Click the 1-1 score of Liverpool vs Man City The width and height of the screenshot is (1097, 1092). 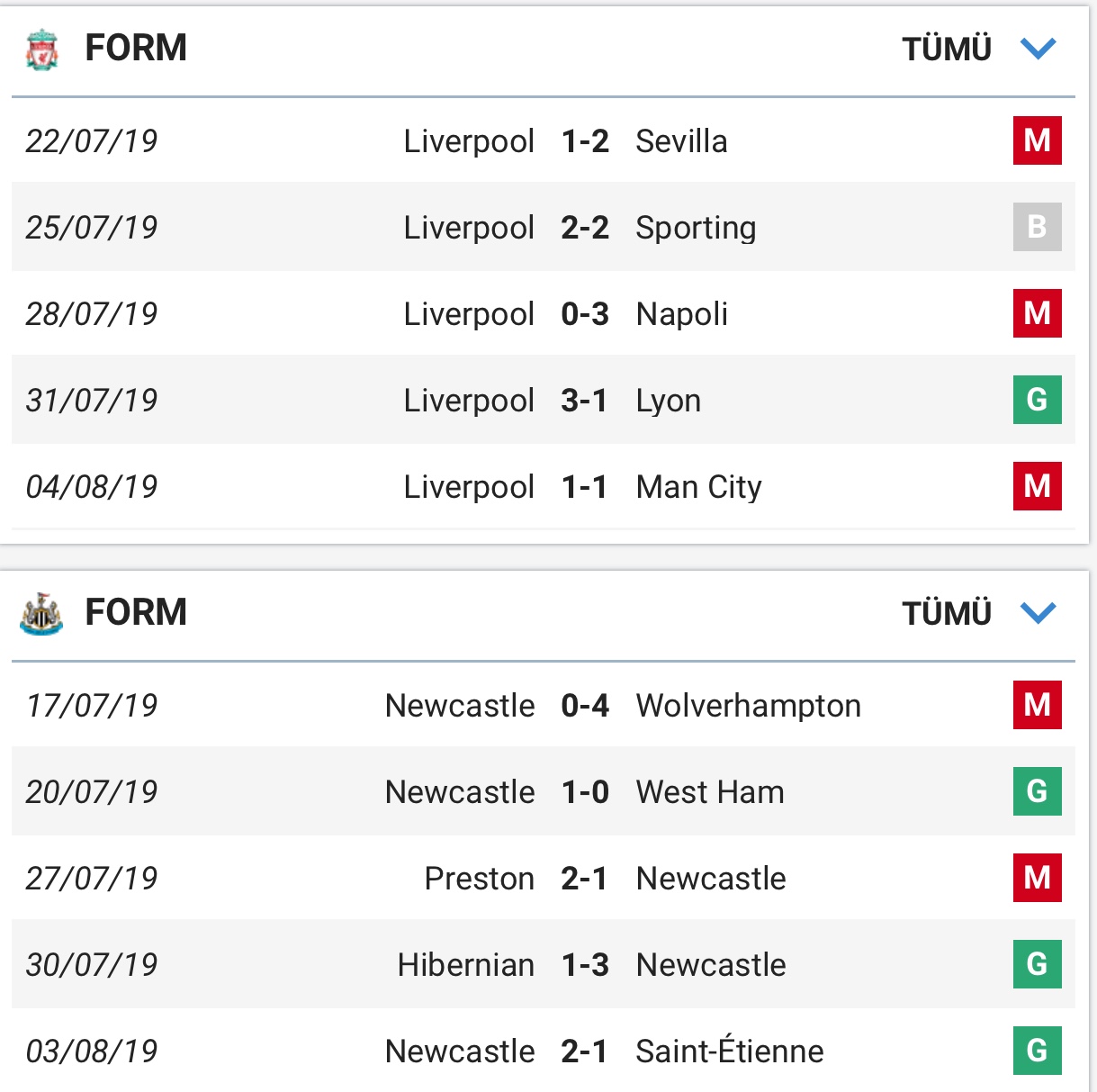pos(586,486)
